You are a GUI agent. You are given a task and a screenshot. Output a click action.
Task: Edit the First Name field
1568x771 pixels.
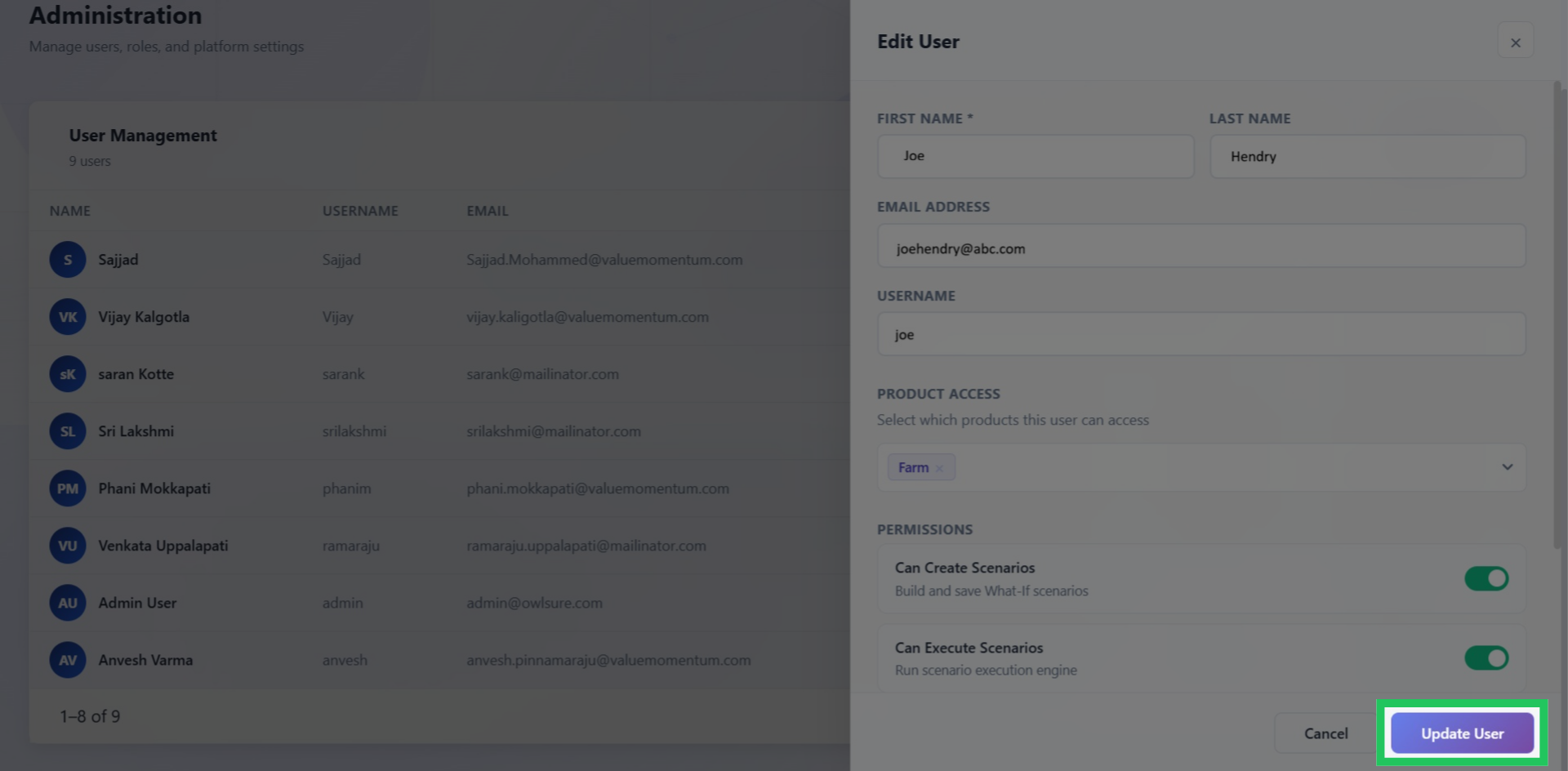point(1035,156)
